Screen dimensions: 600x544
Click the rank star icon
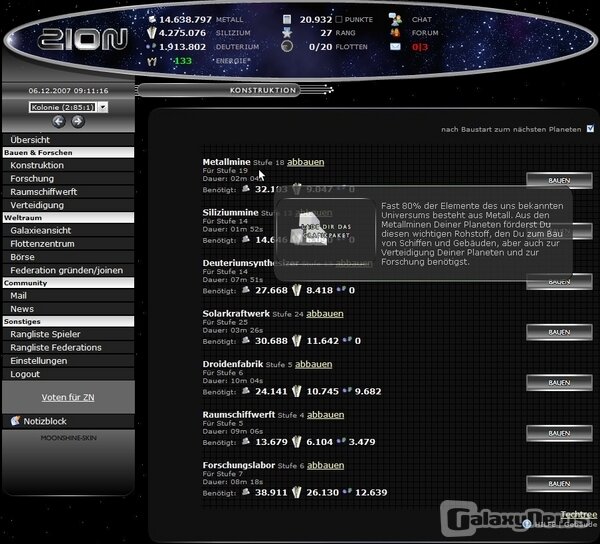click(287, 33)
